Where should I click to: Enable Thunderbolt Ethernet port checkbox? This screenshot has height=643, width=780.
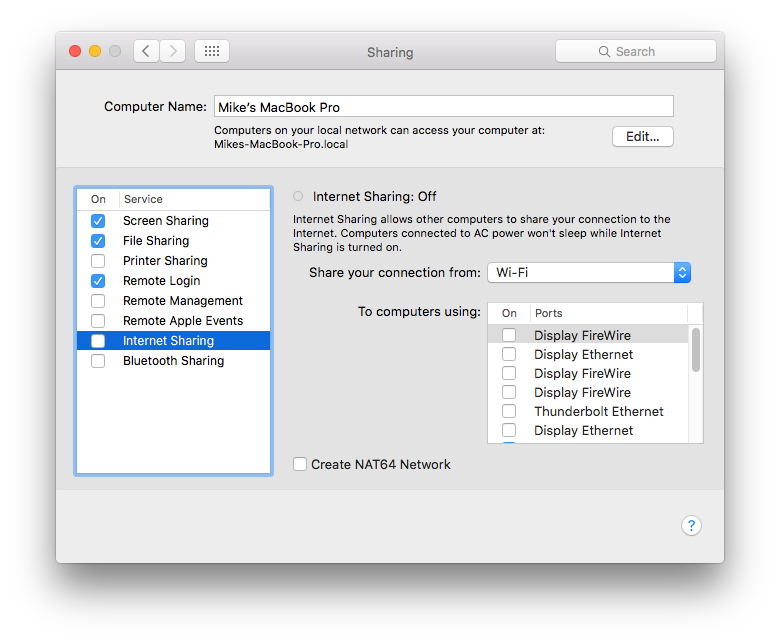tap(509, 411)
